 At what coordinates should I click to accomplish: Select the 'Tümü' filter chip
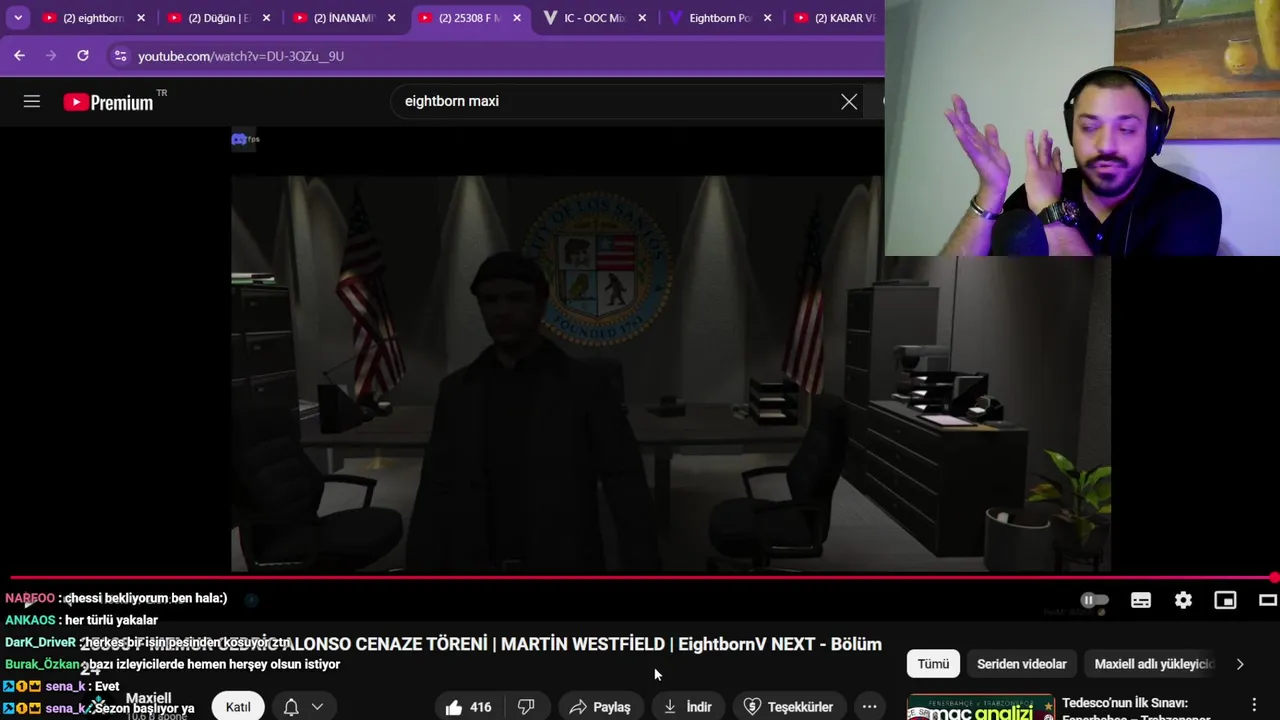point(933,664)
